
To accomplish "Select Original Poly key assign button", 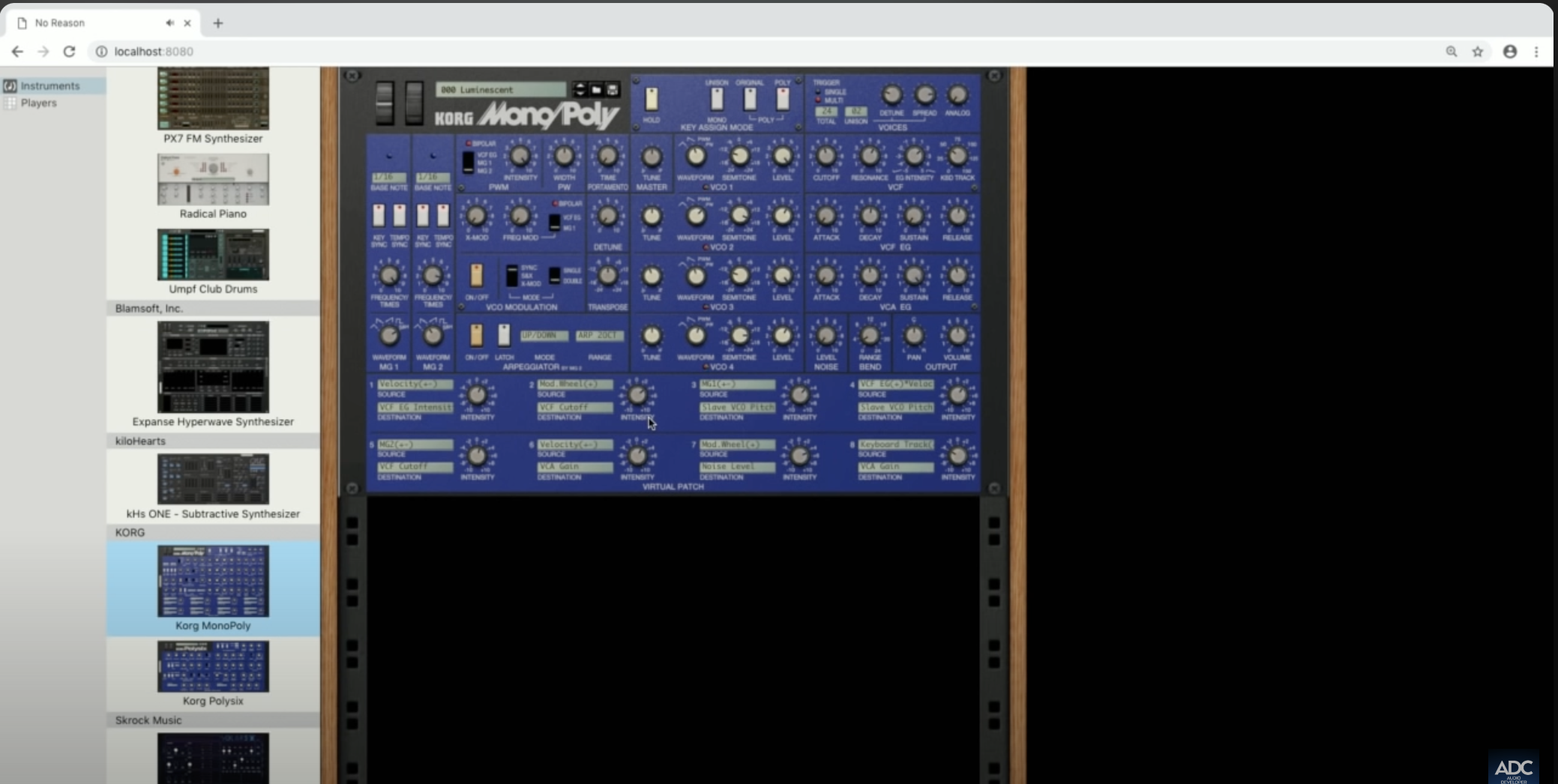I will [750, 99].
